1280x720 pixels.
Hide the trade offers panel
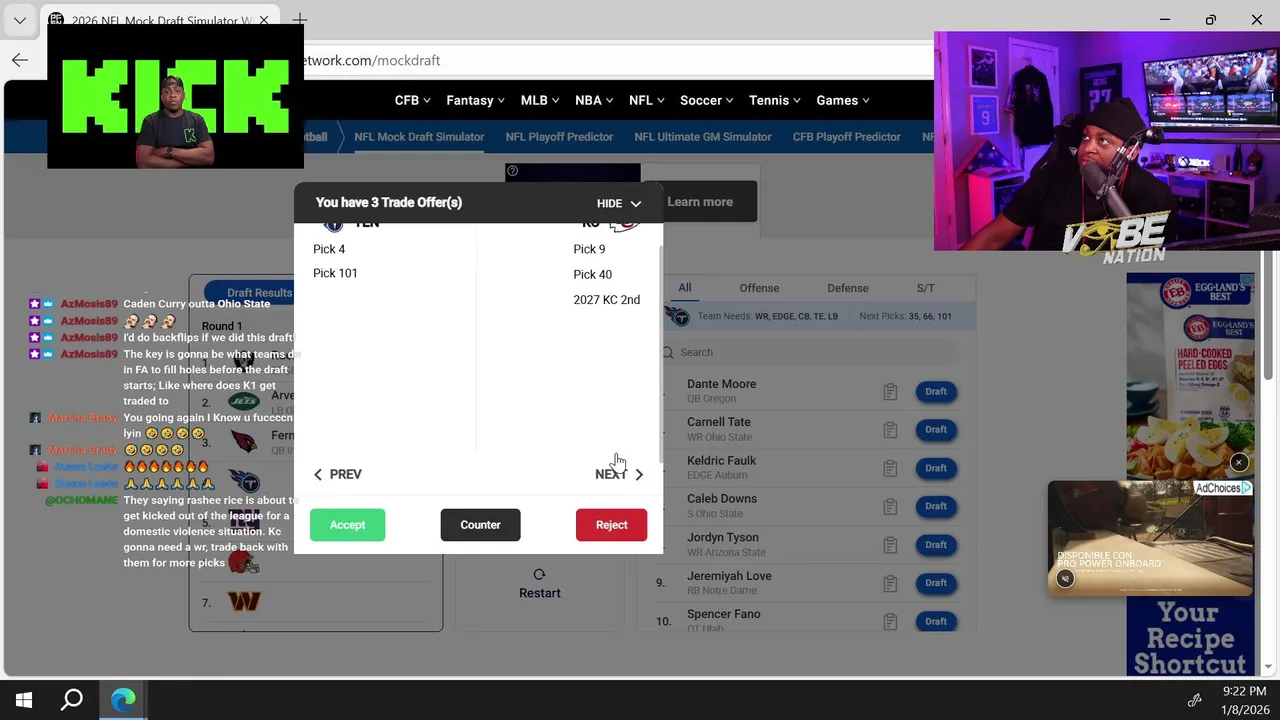point(619,203)
